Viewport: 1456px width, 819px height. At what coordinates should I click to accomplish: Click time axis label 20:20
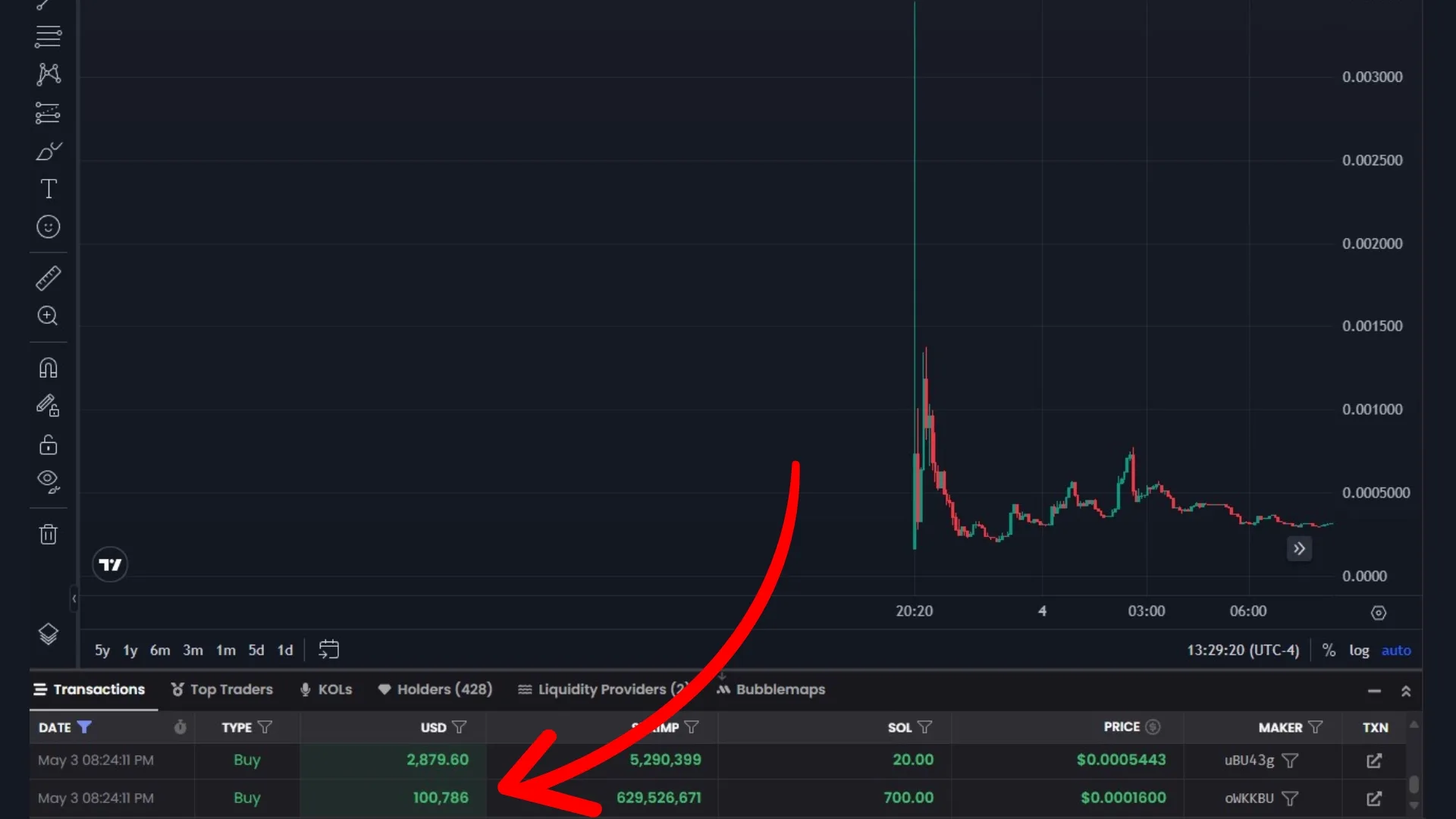[914, 611]
